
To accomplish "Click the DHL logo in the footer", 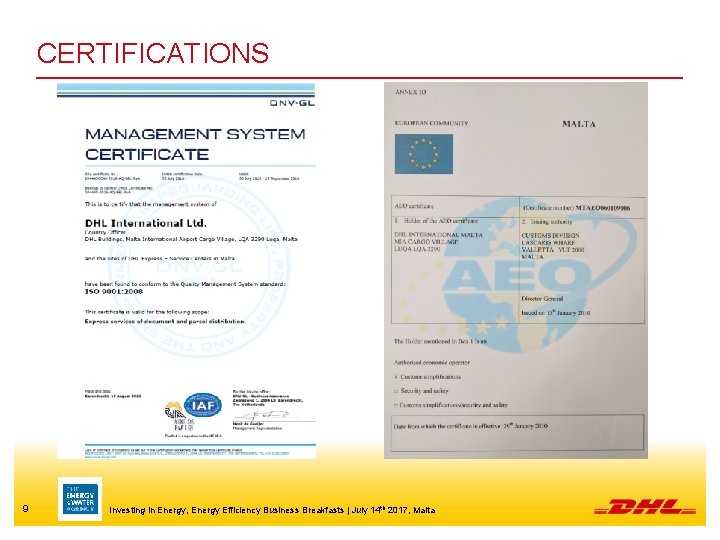I will 645,507.
